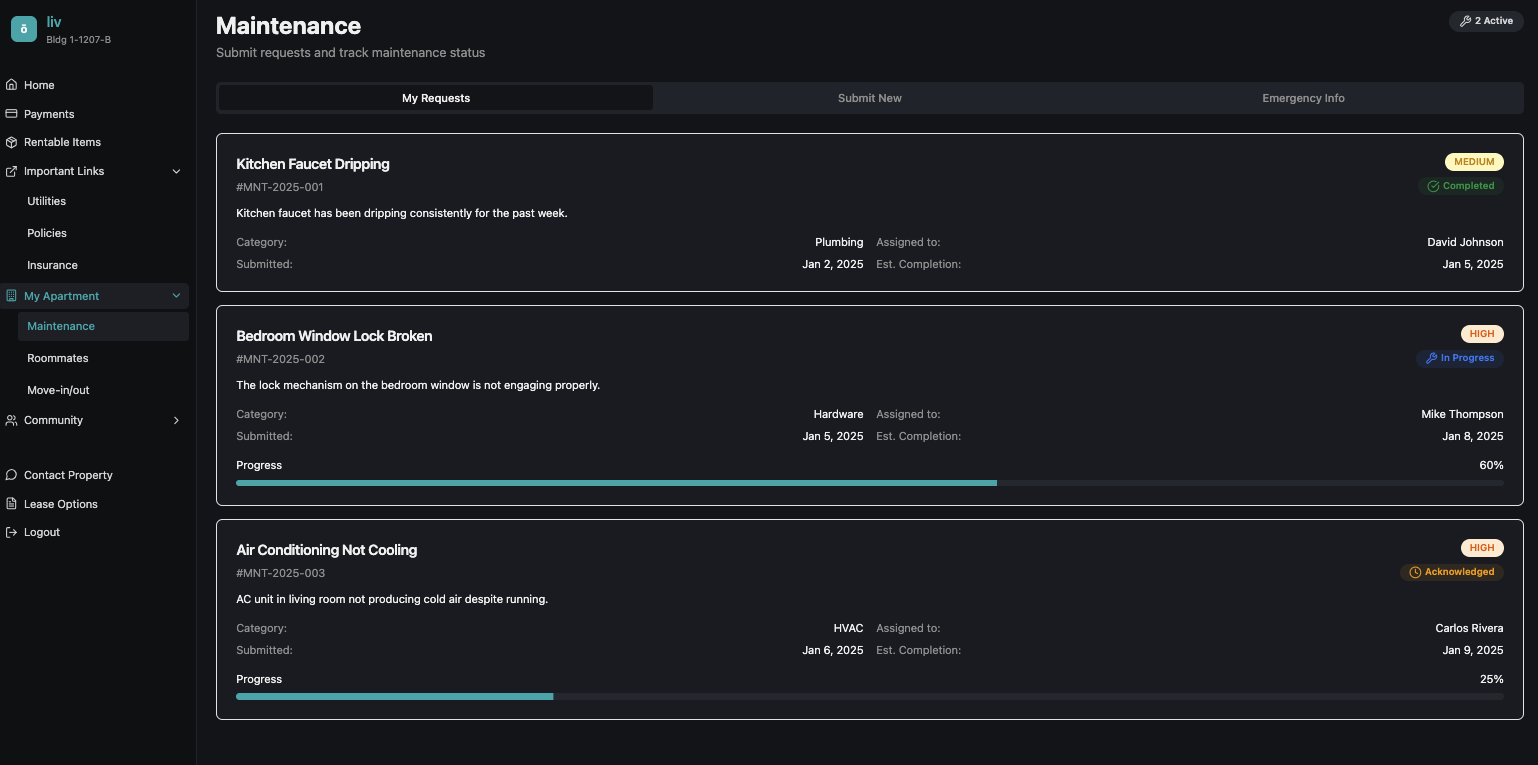1538x765 pixels.
Task: Click the wrench icon in 2 Active badge
Action: point(1465,21)
